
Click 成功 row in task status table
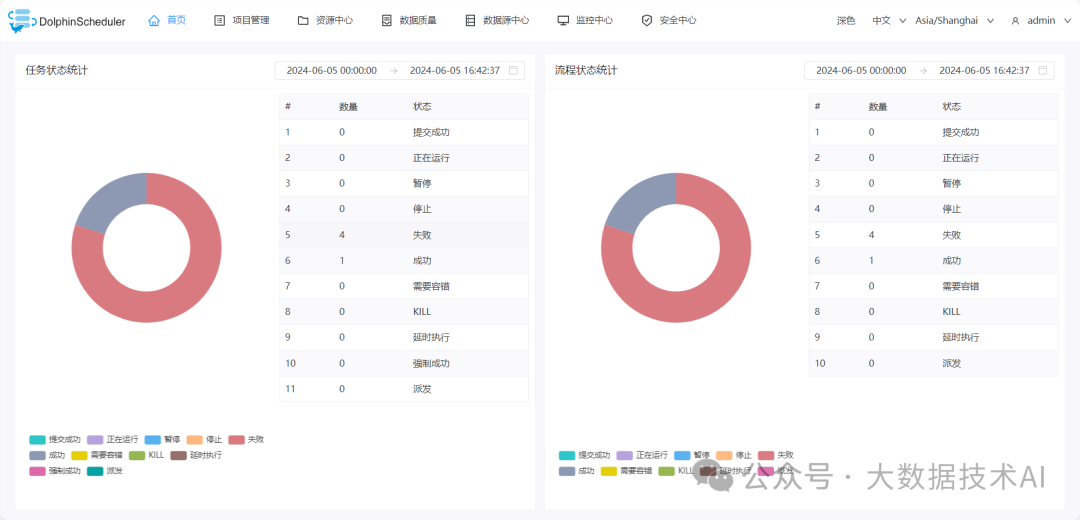tap(404, 260)
